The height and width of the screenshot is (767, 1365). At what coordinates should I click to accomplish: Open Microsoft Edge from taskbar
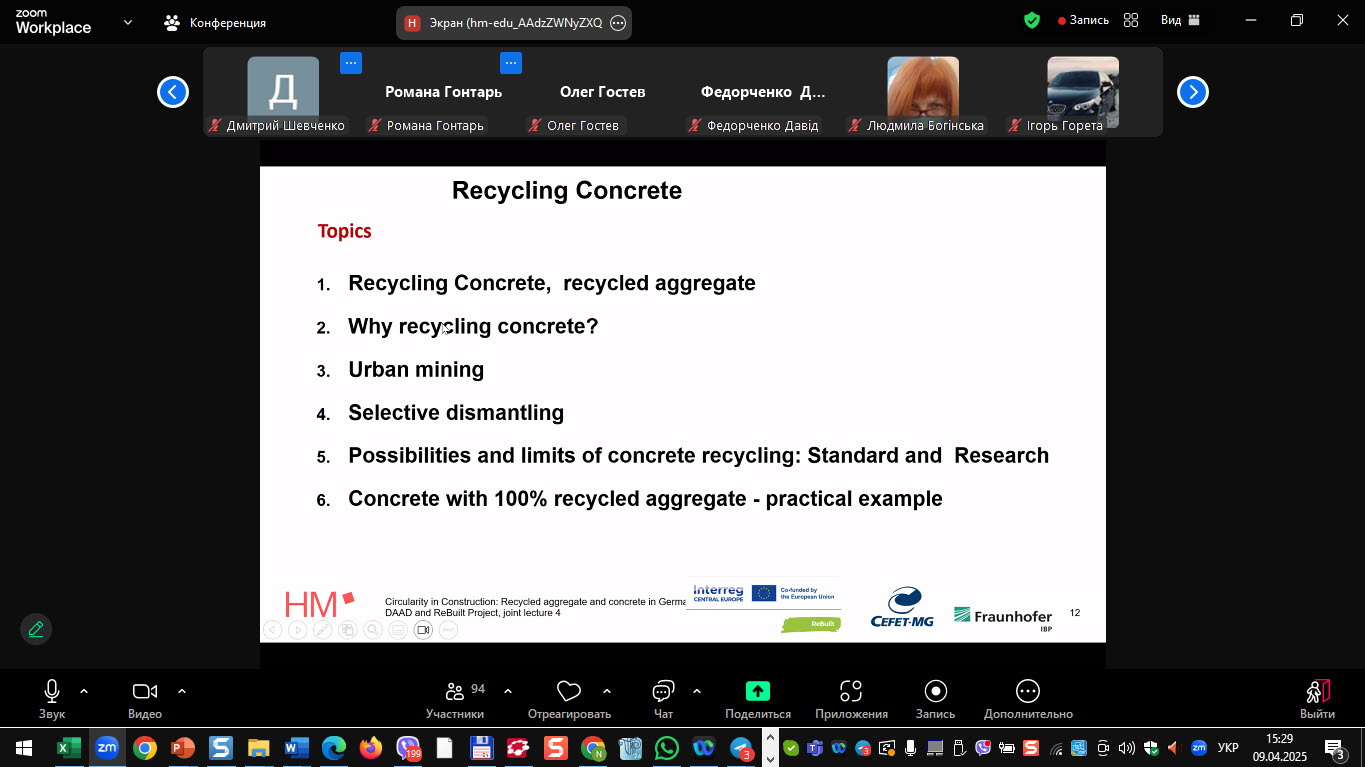pyautogui.click(x=333, y=747)
